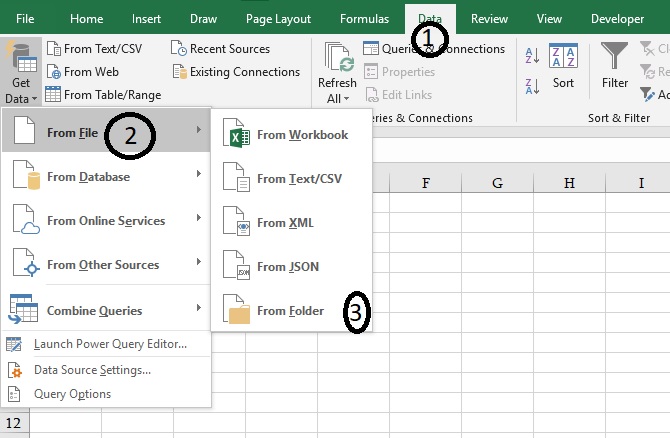Click From Text/CSV in the ribbon
This screenshot has width=670, height=438.
pyautogui.click(x=94, y=49)
